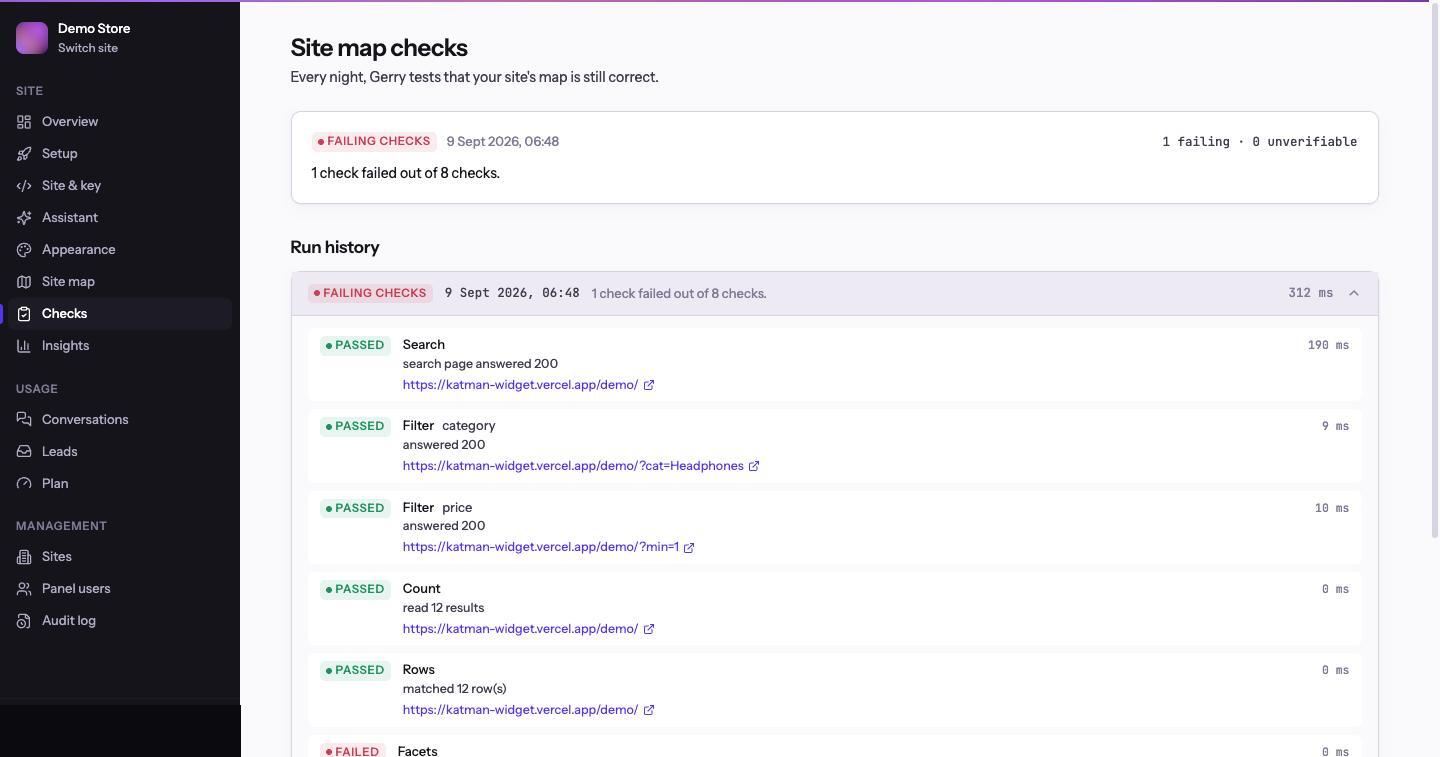Click the Demo Store purple logo
This screenshot has height=757, width=1440.
pyautogui.click(x=32, y=38)
